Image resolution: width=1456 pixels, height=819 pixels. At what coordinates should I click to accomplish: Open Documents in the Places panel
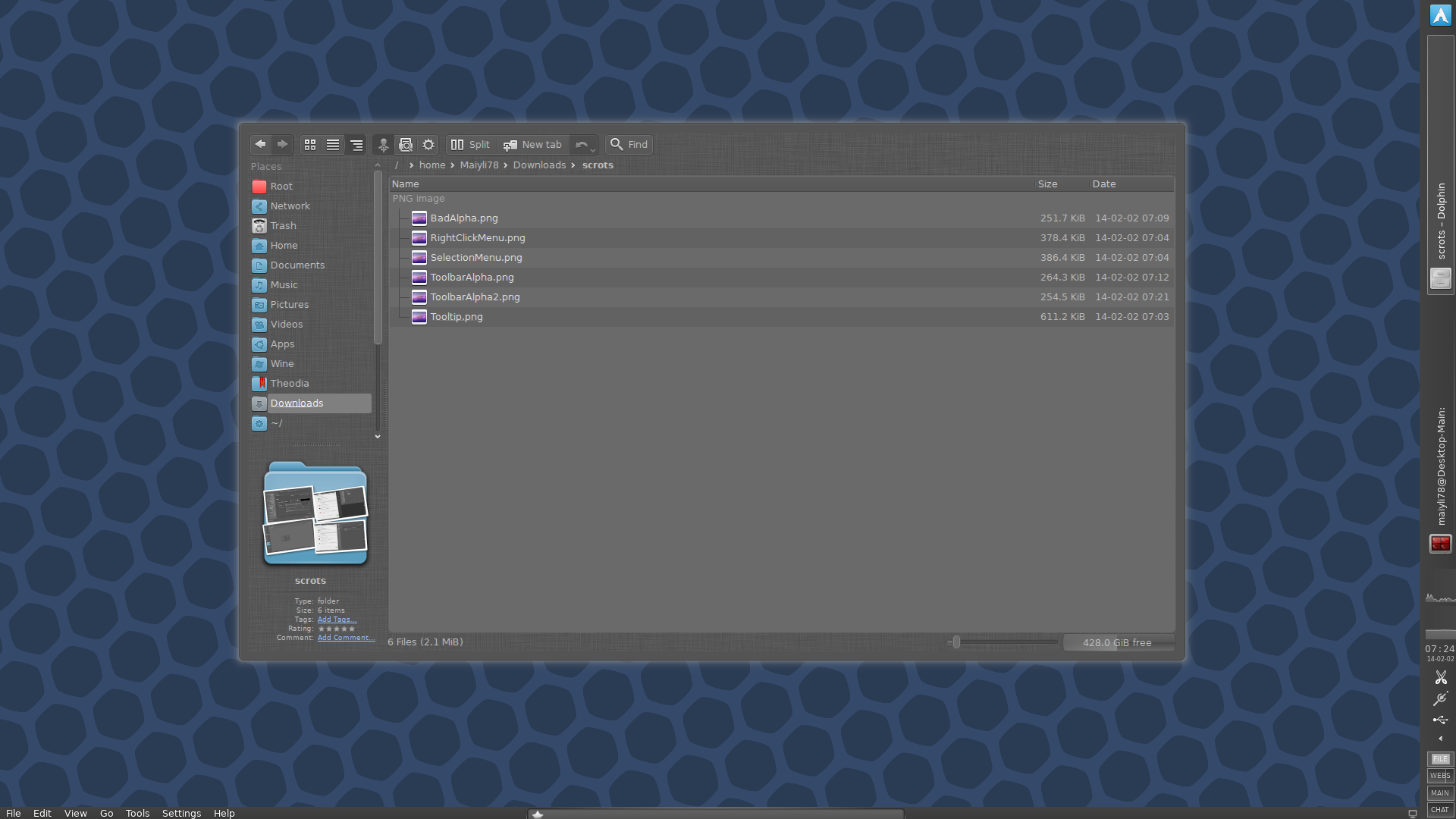pos(311,265)
